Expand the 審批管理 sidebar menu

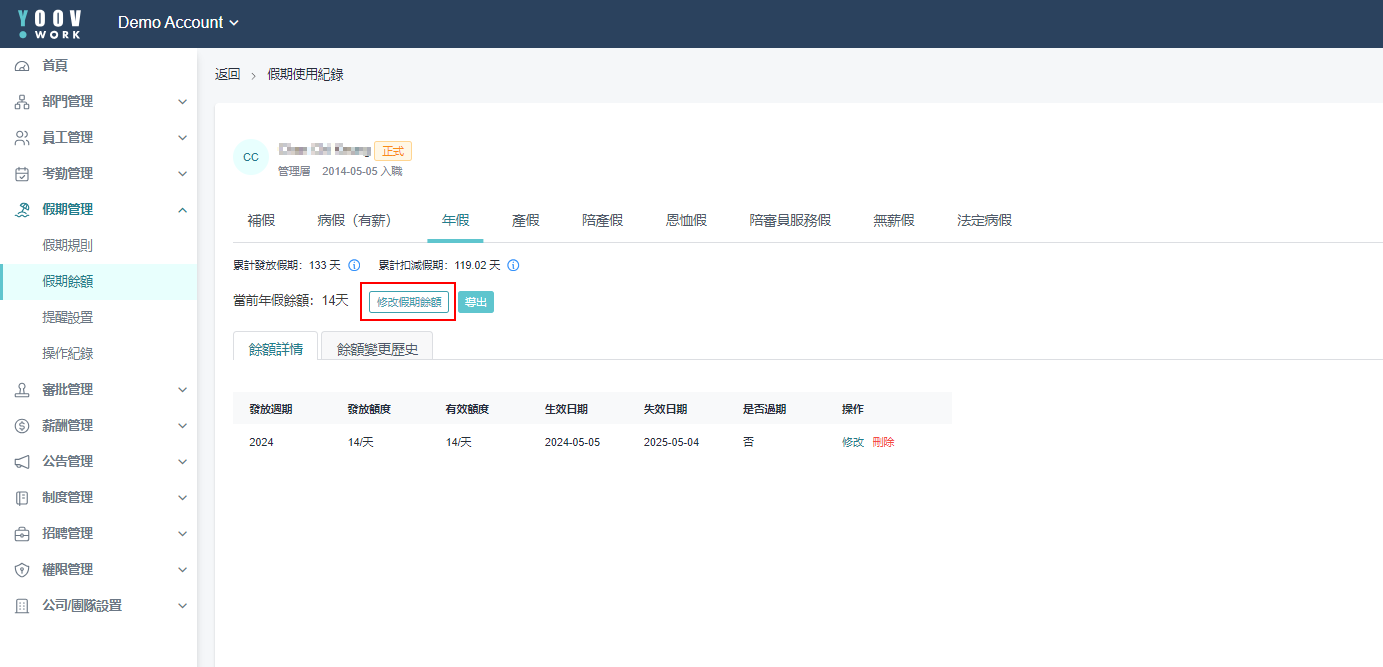coord(182,390)
